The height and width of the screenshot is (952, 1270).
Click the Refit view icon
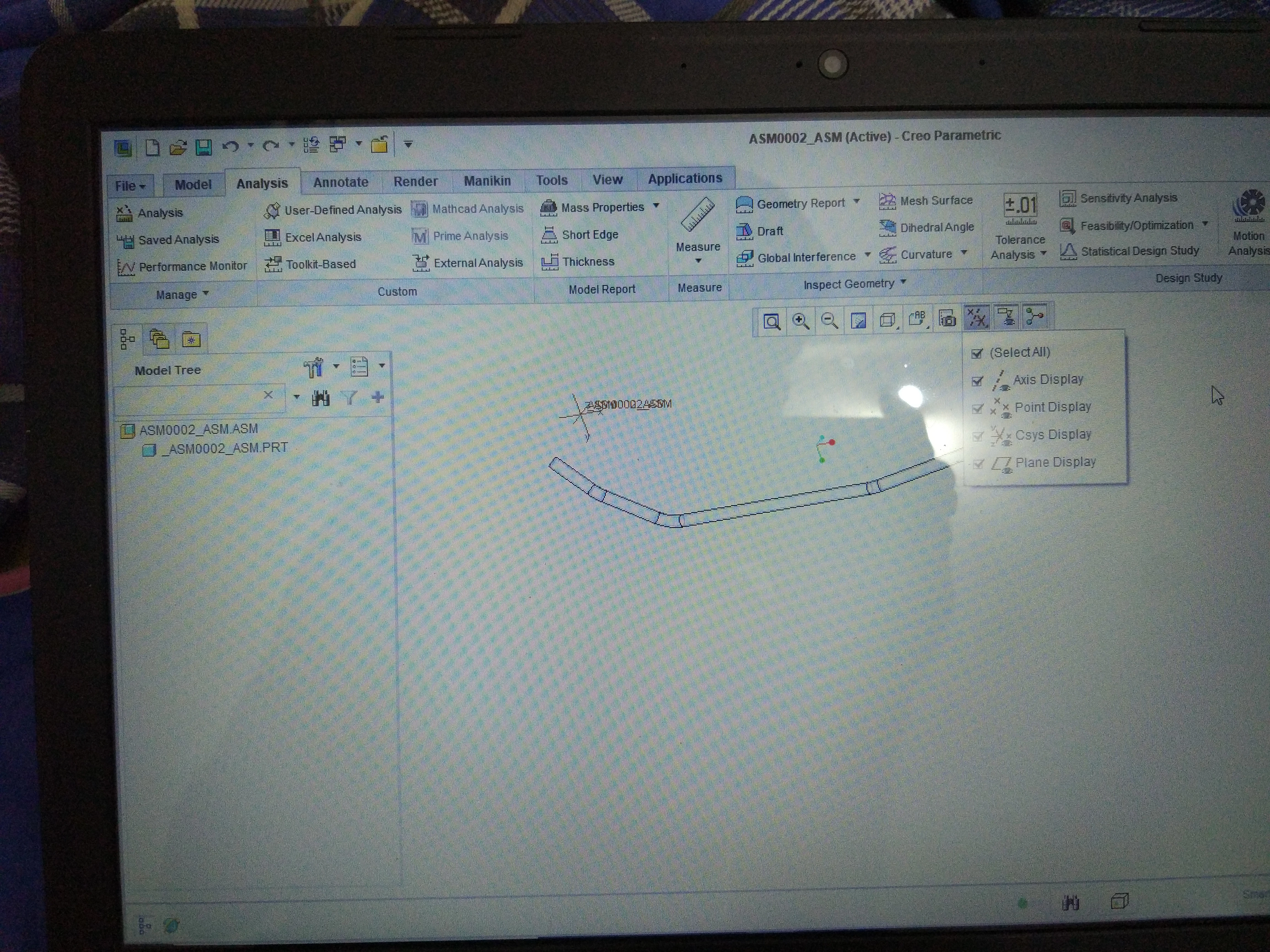772,321
